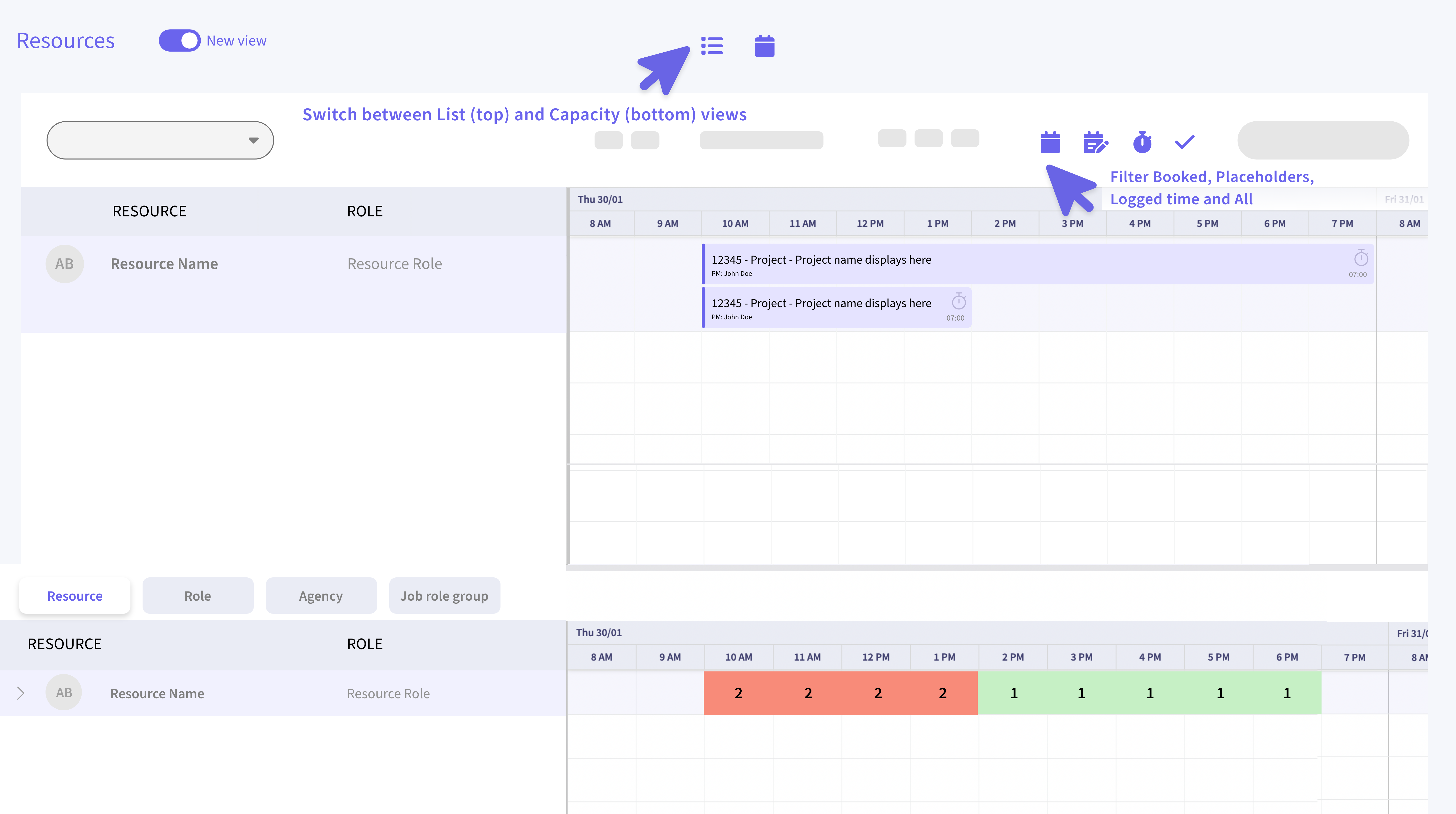This screenshot has width=1456, height=814.
Task: Click the green capacity cell at 2 PM
Action: 1013,693
